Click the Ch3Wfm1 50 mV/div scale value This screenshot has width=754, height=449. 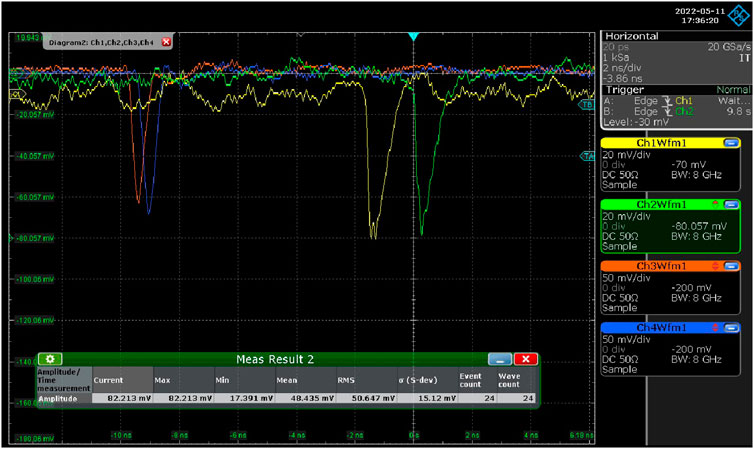pos(626,278)
